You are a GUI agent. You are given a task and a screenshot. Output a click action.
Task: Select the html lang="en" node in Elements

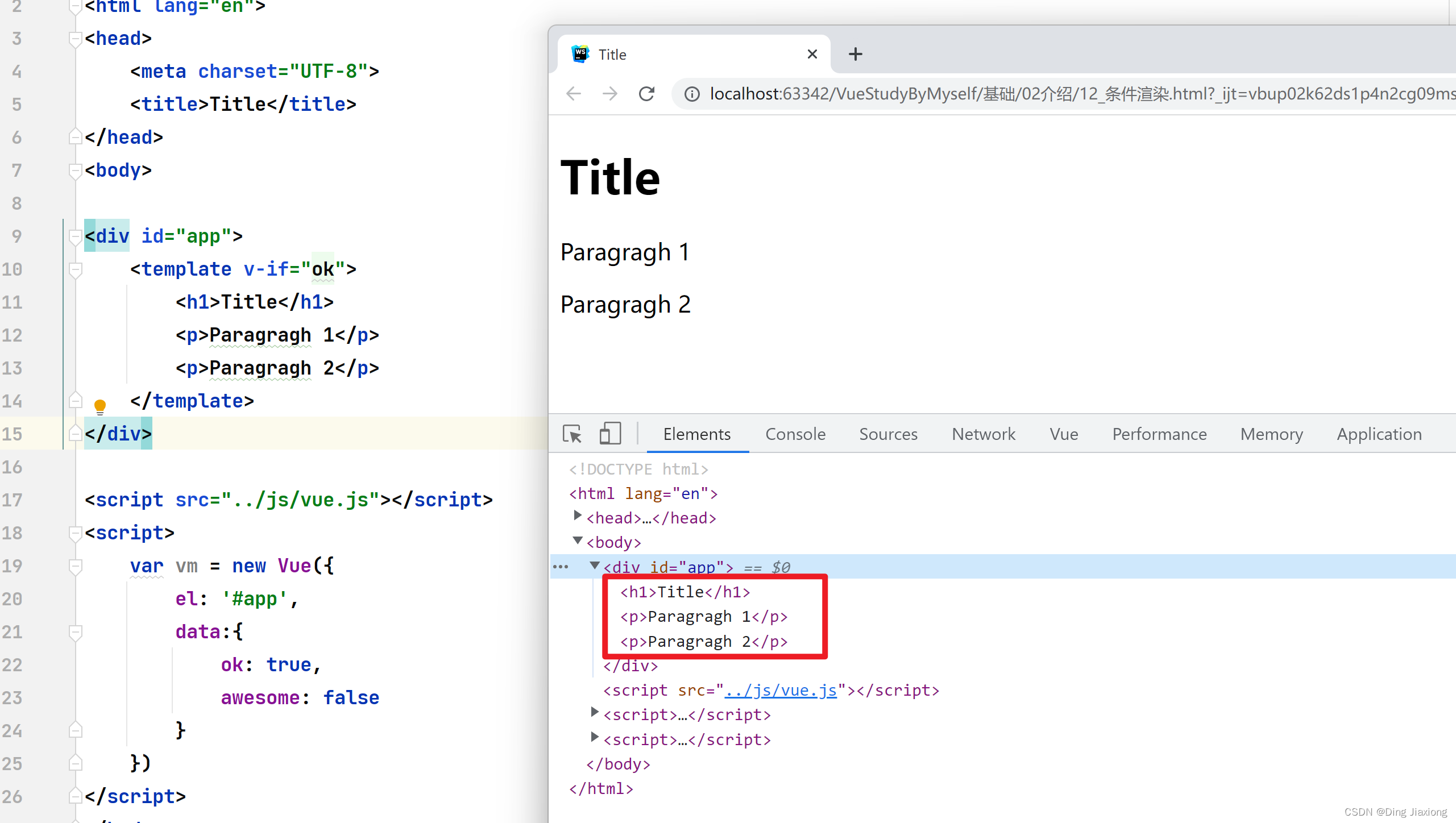(x=644, y=494)
